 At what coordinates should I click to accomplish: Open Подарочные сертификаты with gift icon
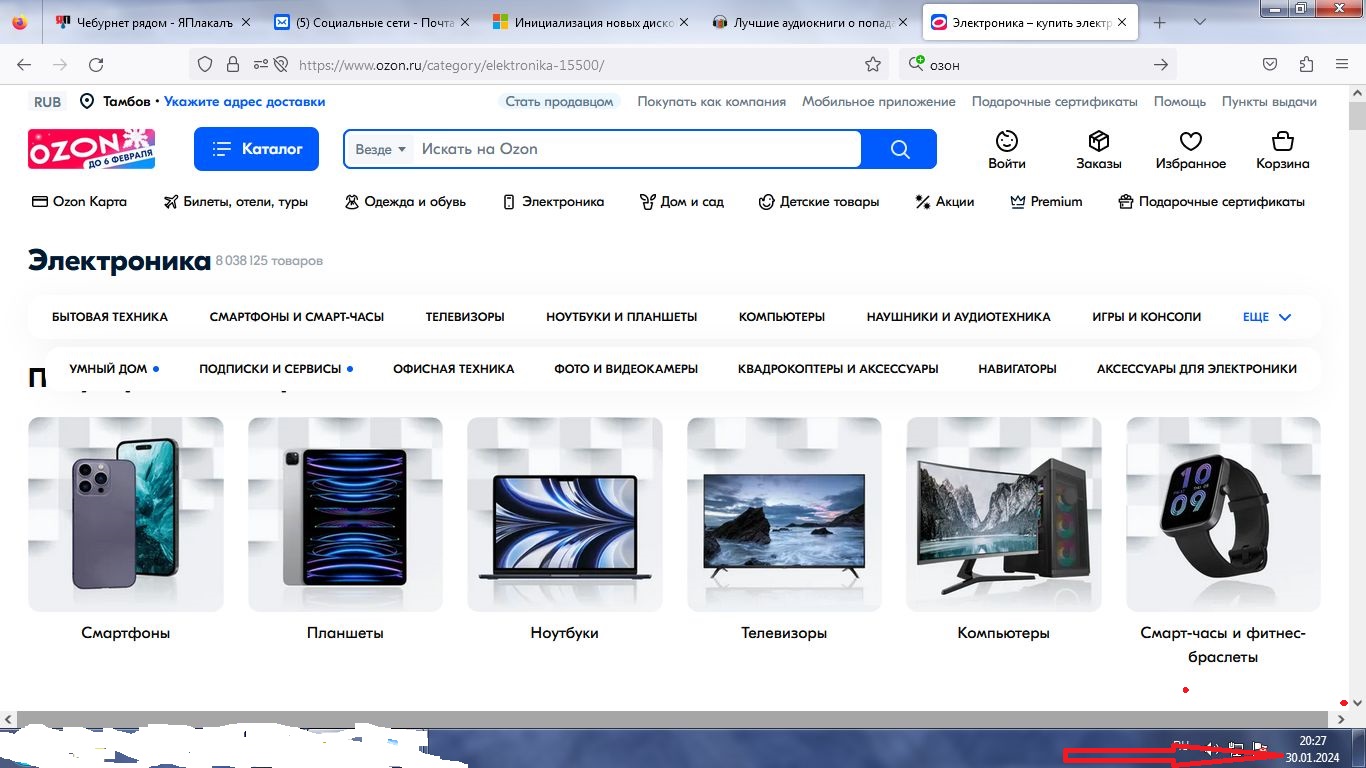click(1211, 201)
